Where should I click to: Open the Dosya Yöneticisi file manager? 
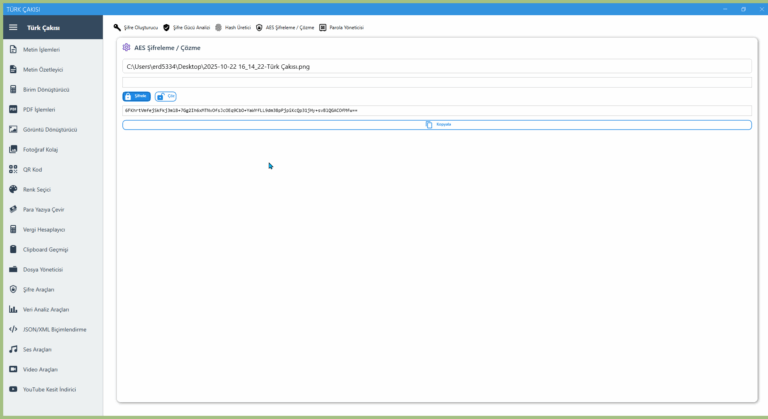click(43, 269)
